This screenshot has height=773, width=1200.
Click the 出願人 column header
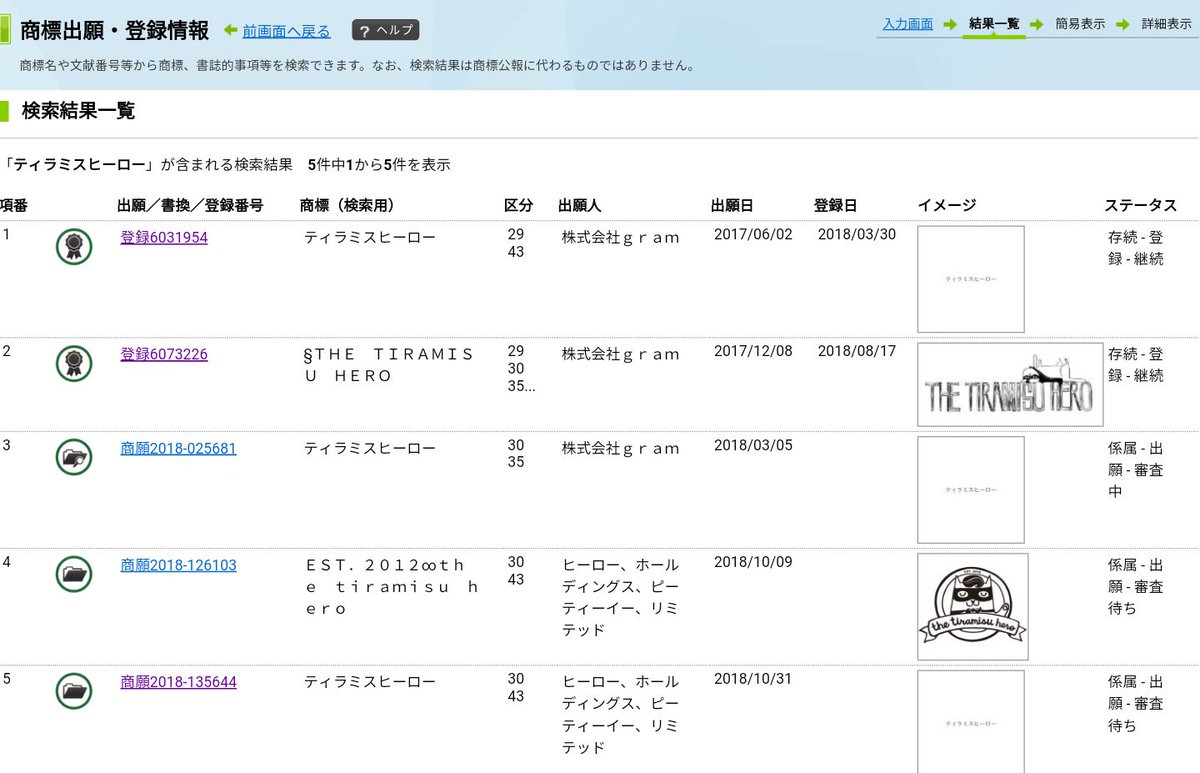[x=580, y=206]
